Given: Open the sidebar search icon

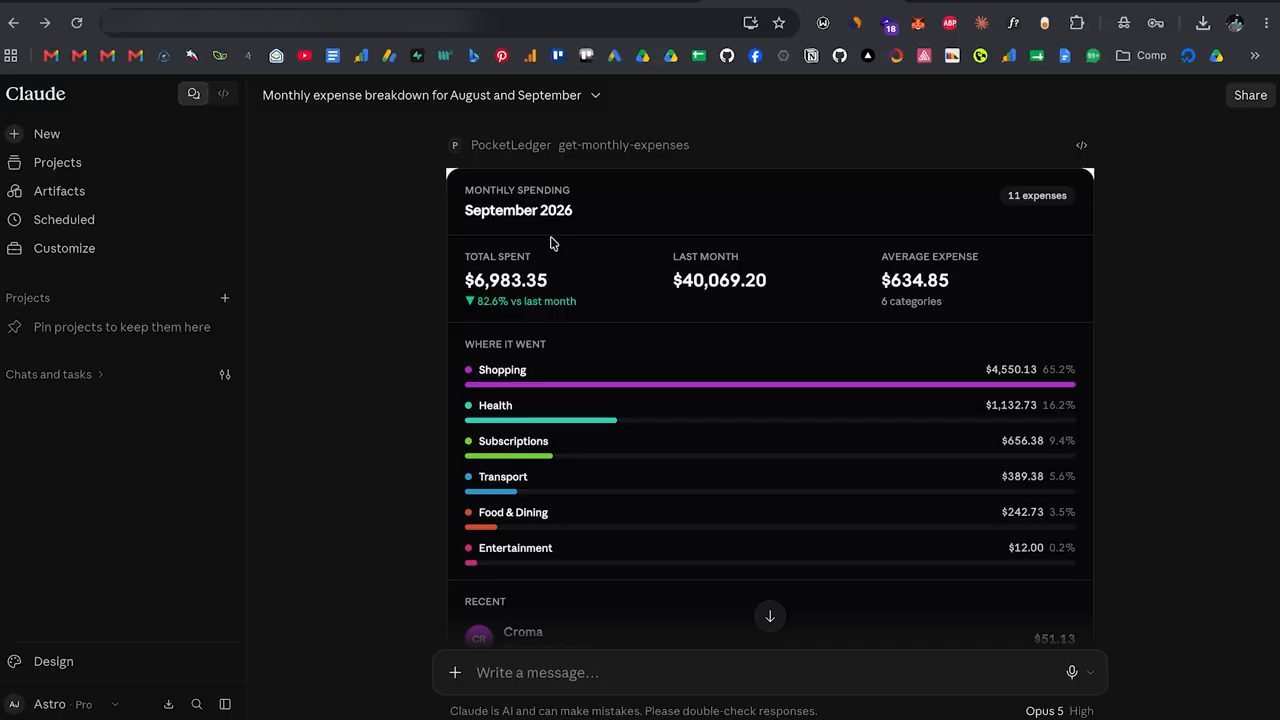Looking at the screenshot, I should point(197,704).
